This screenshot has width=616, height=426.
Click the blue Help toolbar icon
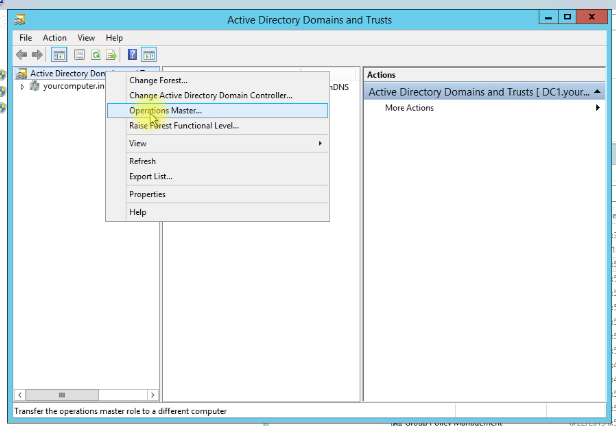(x=133, y=55)
